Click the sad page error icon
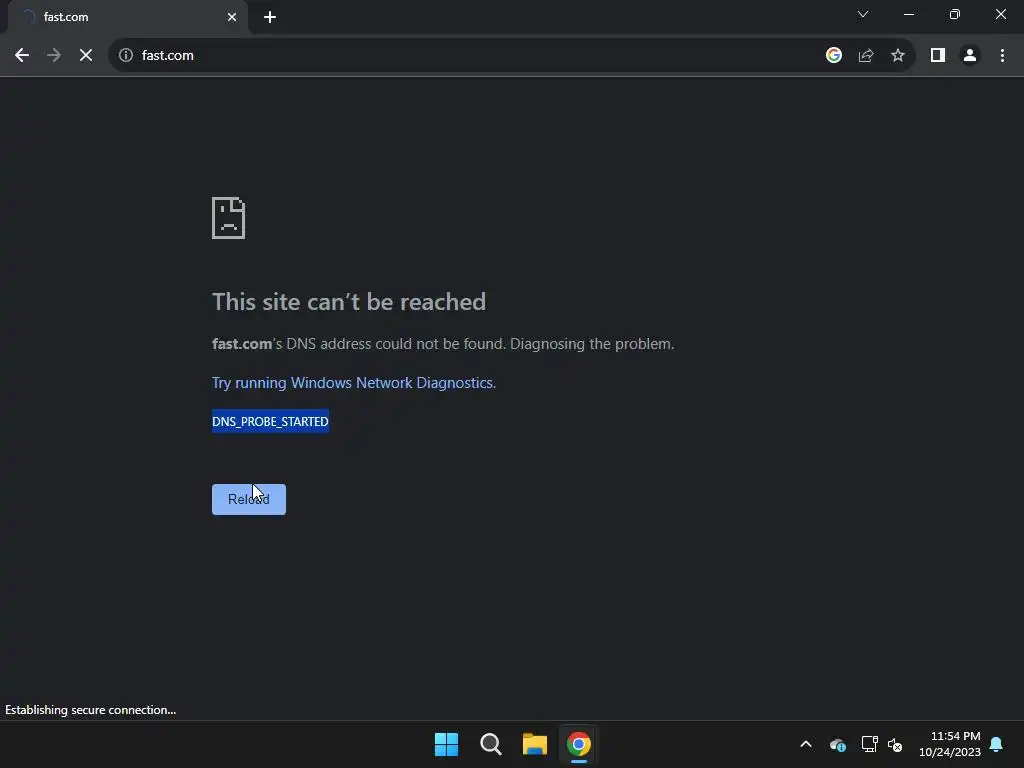Viewport: 1024px width, 768px height. tap(229, 218)
